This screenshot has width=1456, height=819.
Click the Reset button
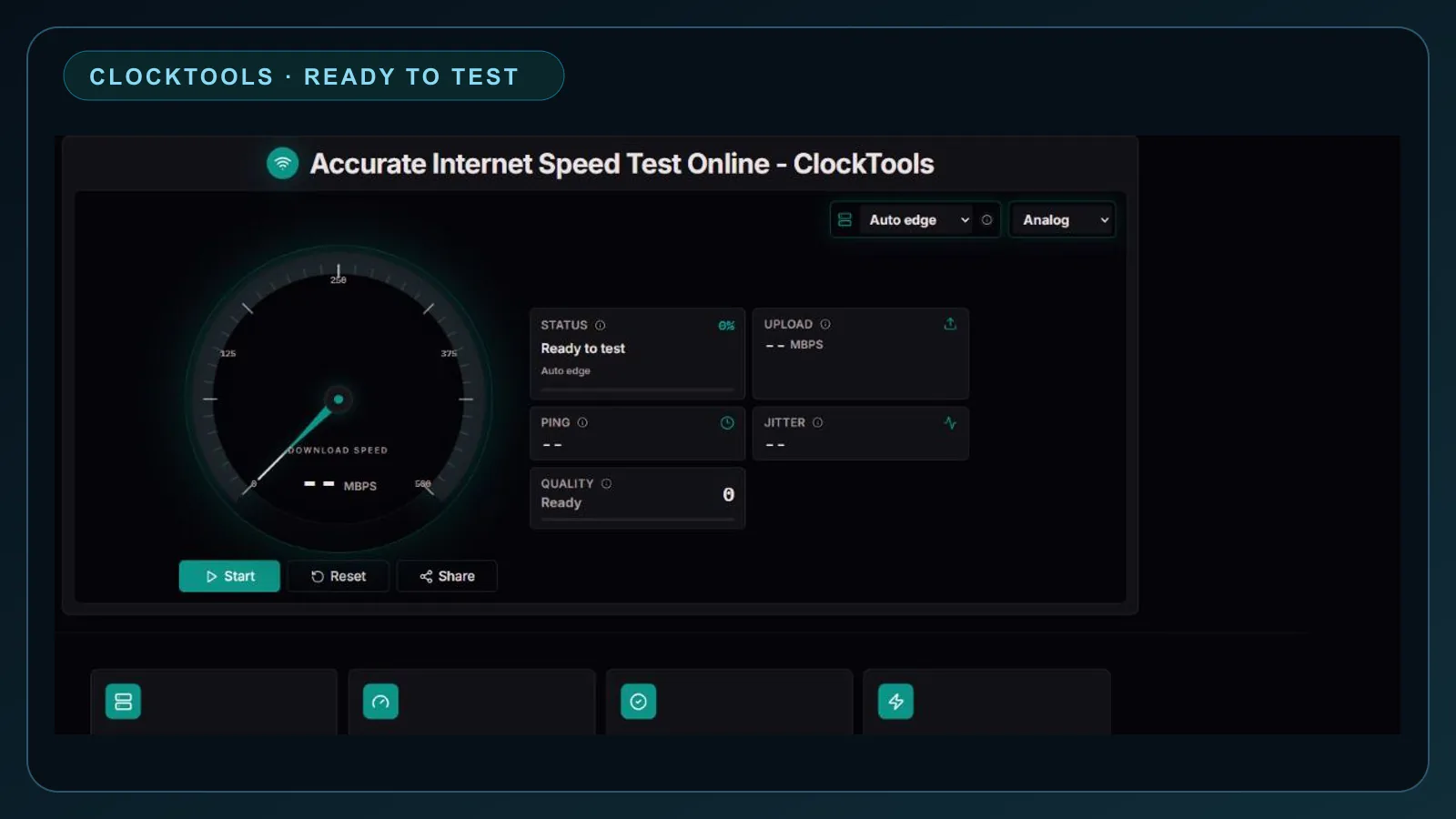(339, 576)
